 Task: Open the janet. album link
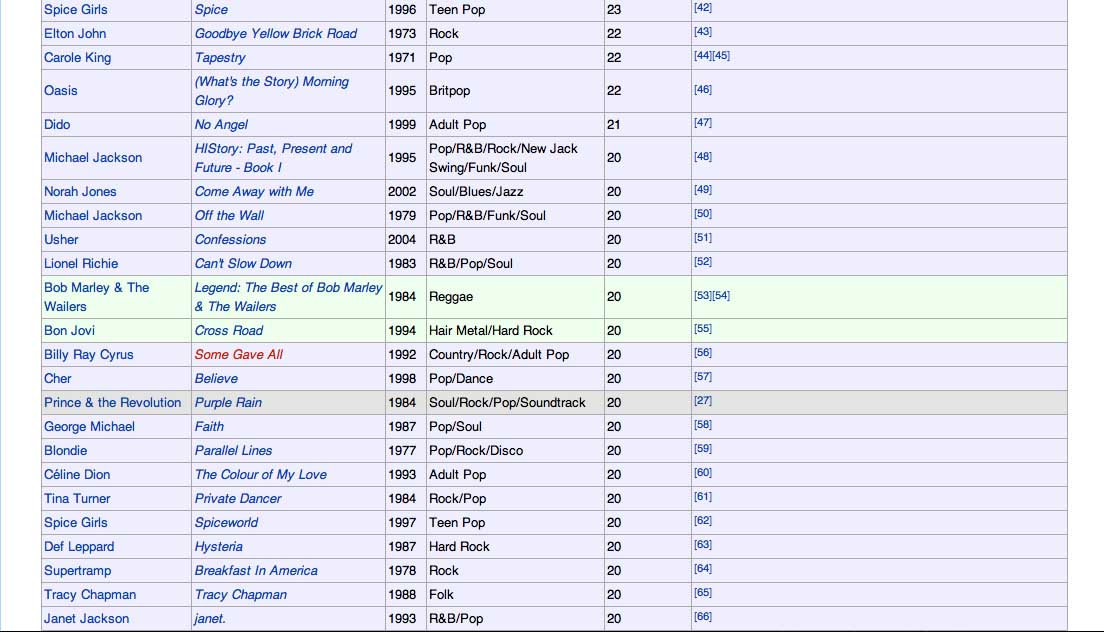pos(210,618)
